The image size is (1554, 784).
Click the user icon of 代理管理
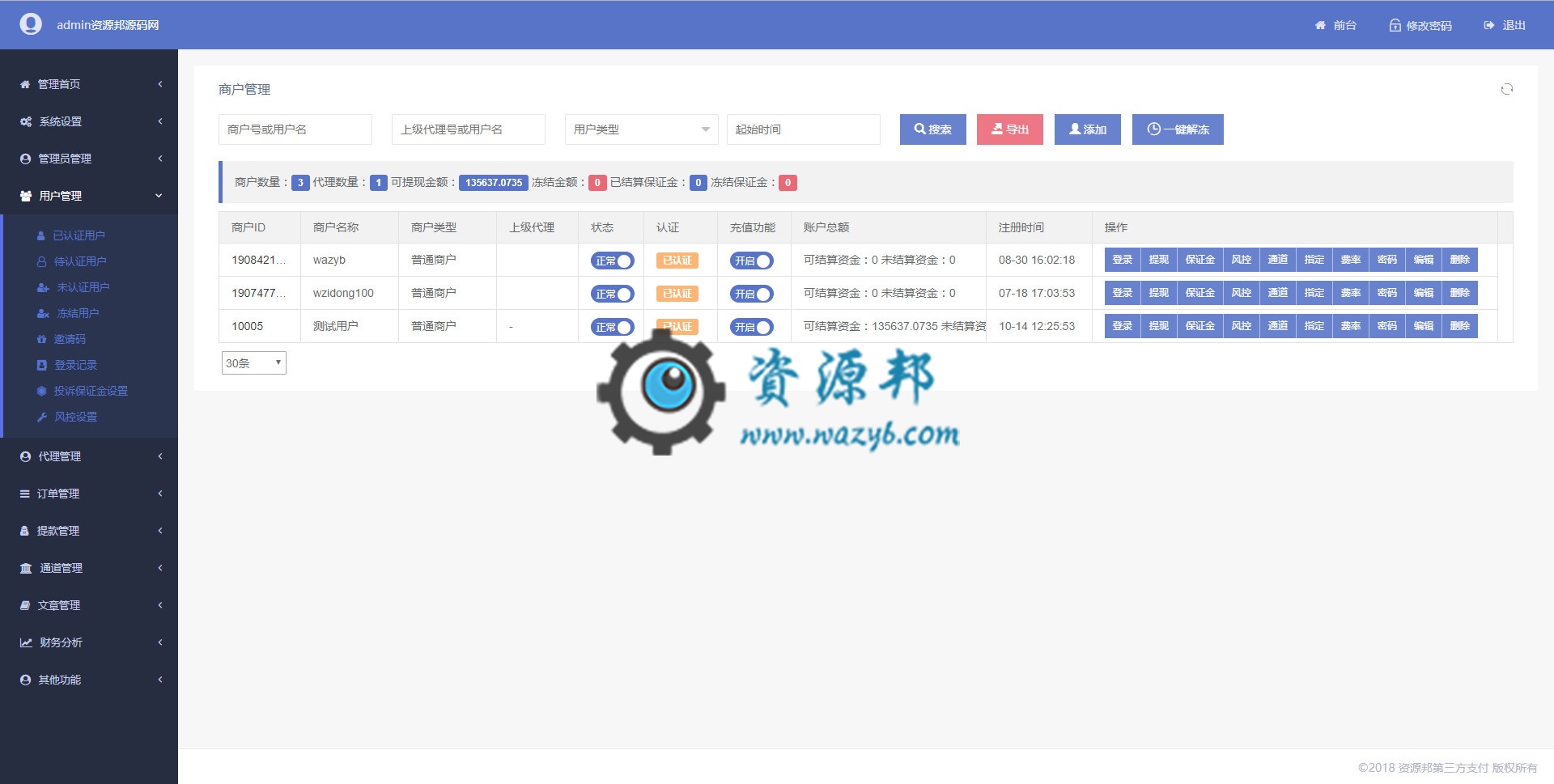point(25,456)
